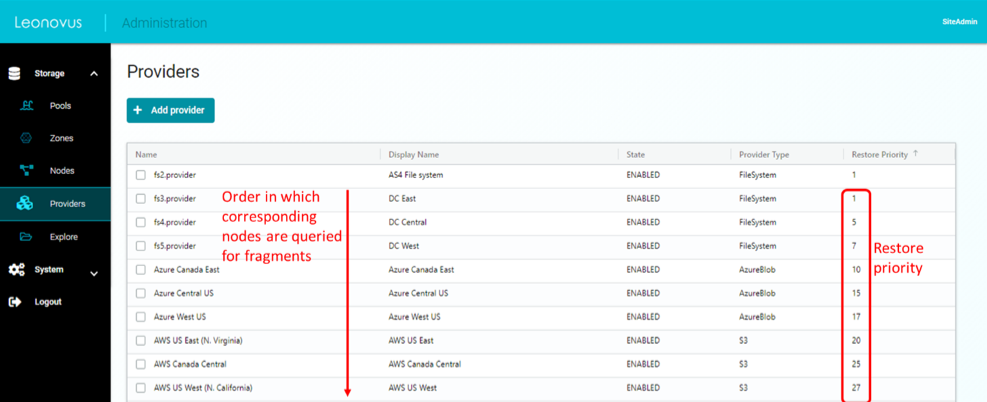Check the AWS US West (N. California) checkbox
The height and width of the screenshot is (402, 987).
(141, 388)
